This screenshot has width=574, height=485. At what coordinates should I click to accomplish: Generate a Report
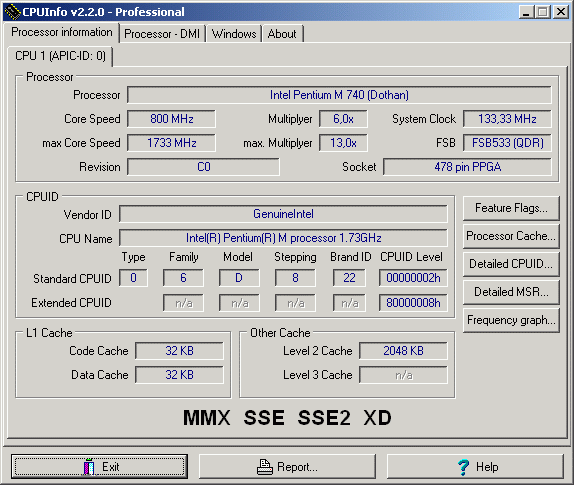click(x=287, y=467)
